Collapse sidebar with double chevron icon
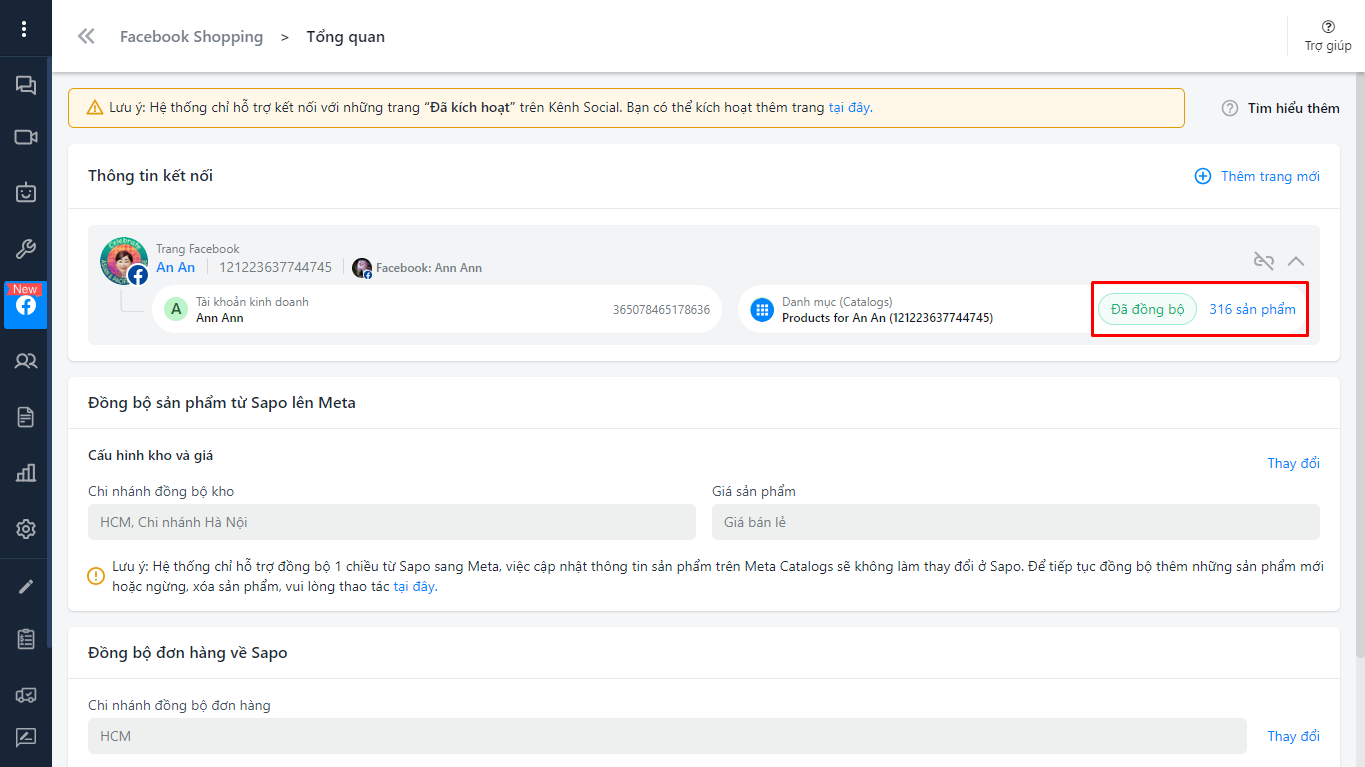Image resolution: width=1365 pixels, height=767 pixels. click(x=86, y=37)
